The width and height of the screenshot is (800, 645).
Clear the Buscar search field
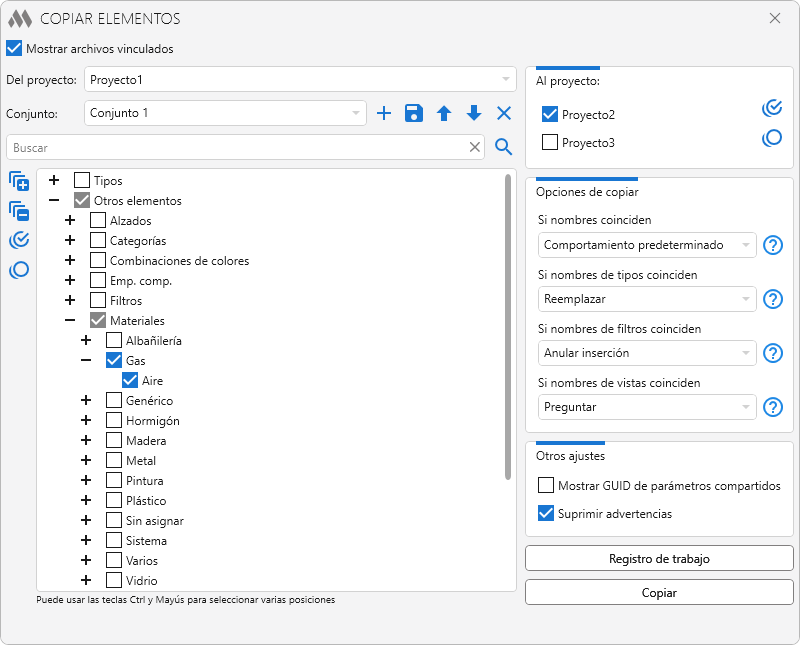point(474,147)
